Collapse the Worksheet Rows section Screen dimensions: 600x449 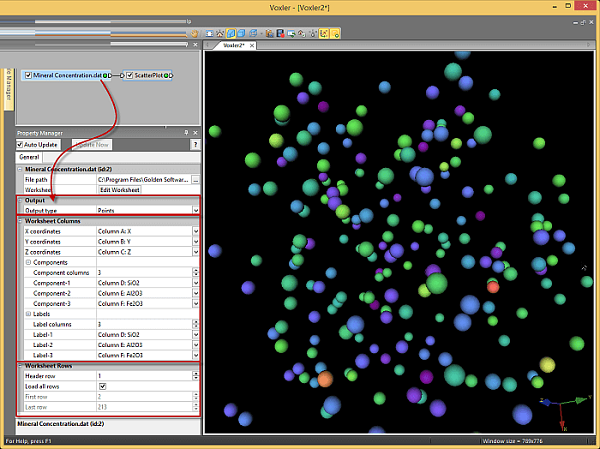tap(20, 366)
